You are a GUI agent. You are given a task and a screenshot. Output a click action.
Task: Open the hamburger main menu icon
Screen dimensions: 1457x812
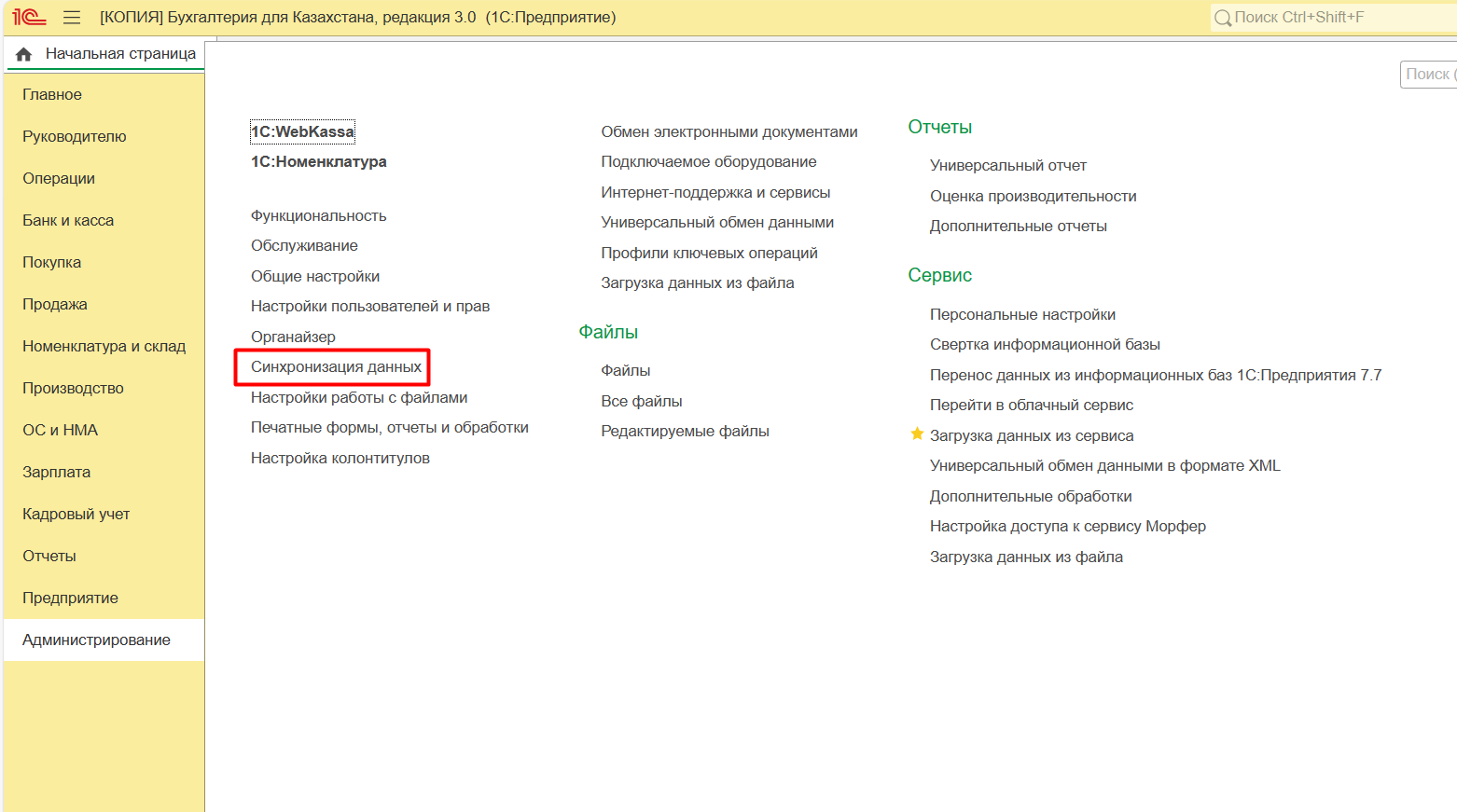72,17
